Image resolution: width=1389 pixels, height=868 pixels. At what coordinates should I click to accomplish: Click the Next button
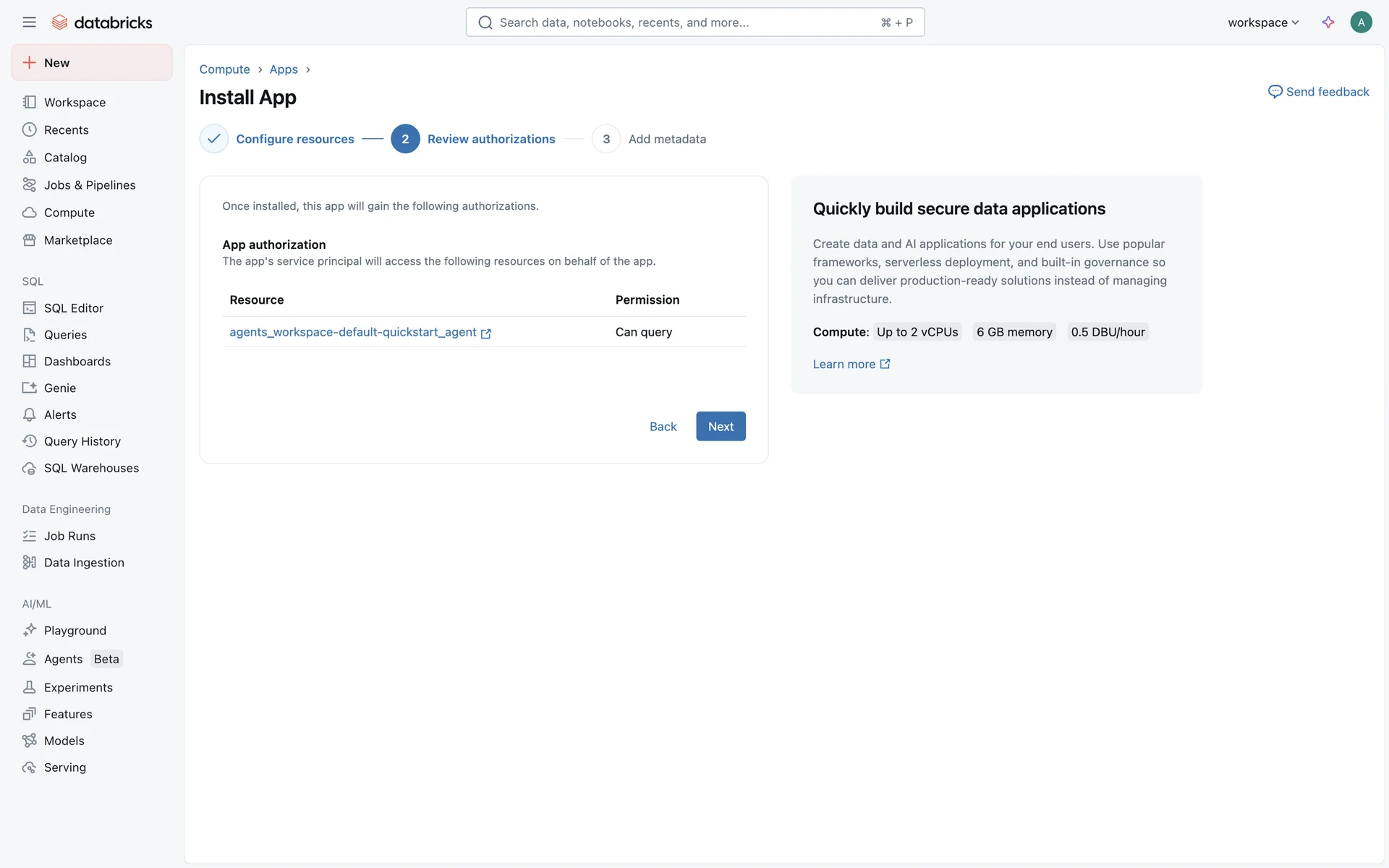tap(721, 427)
